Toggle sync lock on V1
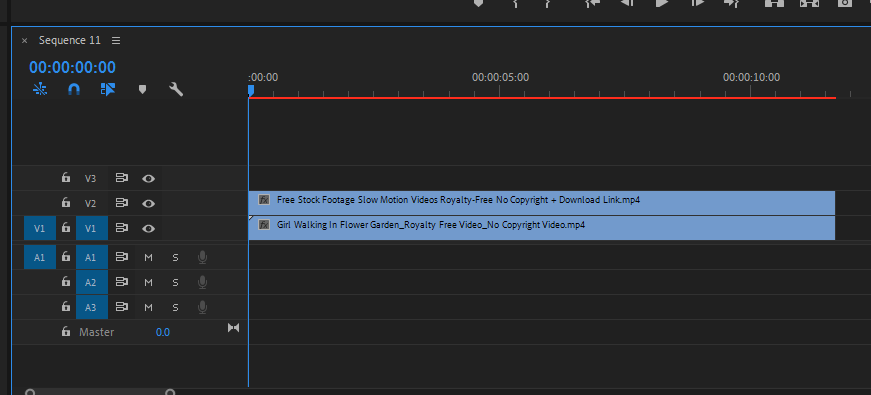 (122, 228)
